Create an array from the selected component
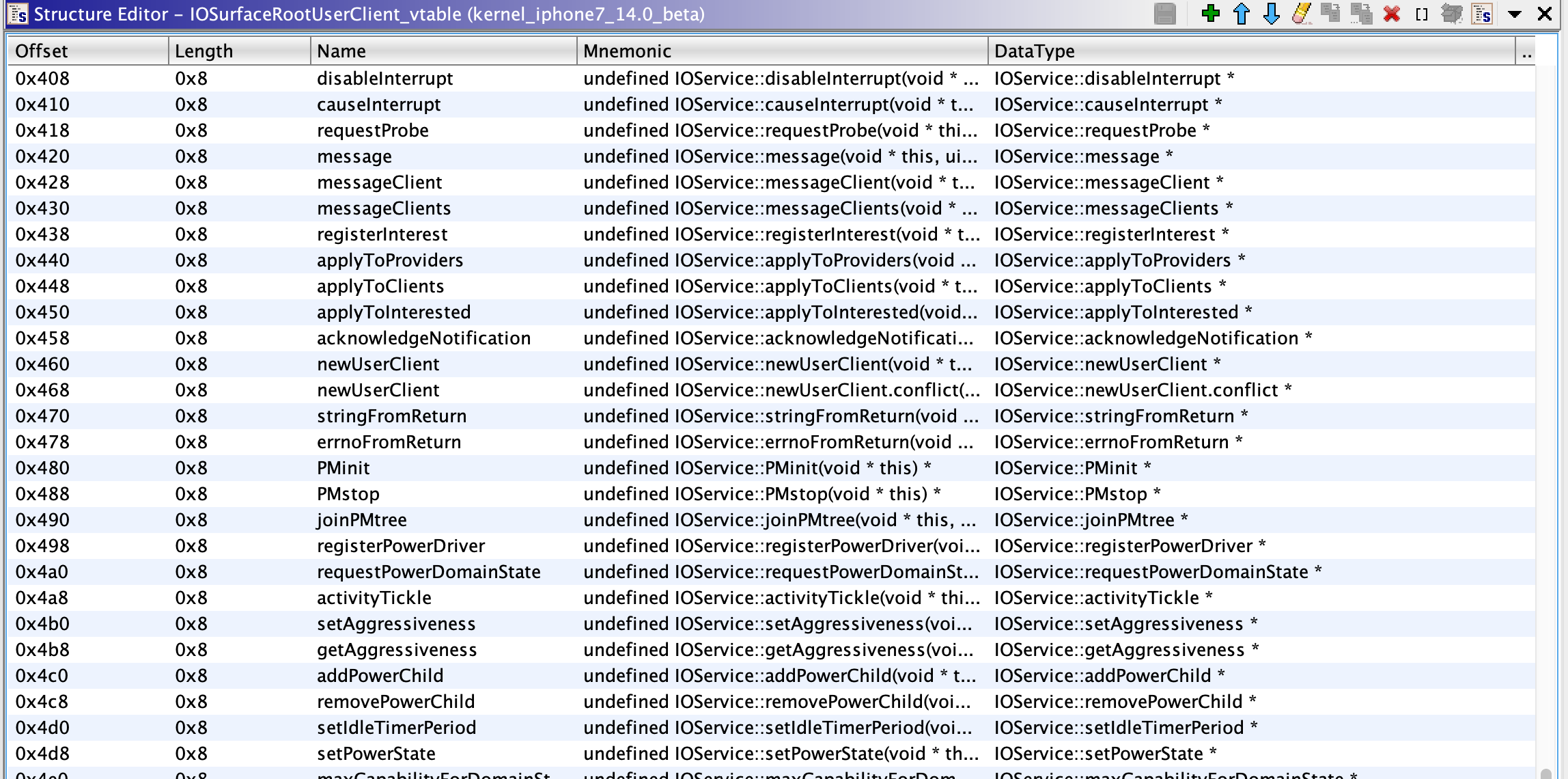Viewport: 1568px width, 779px height. coord(1422,14)
